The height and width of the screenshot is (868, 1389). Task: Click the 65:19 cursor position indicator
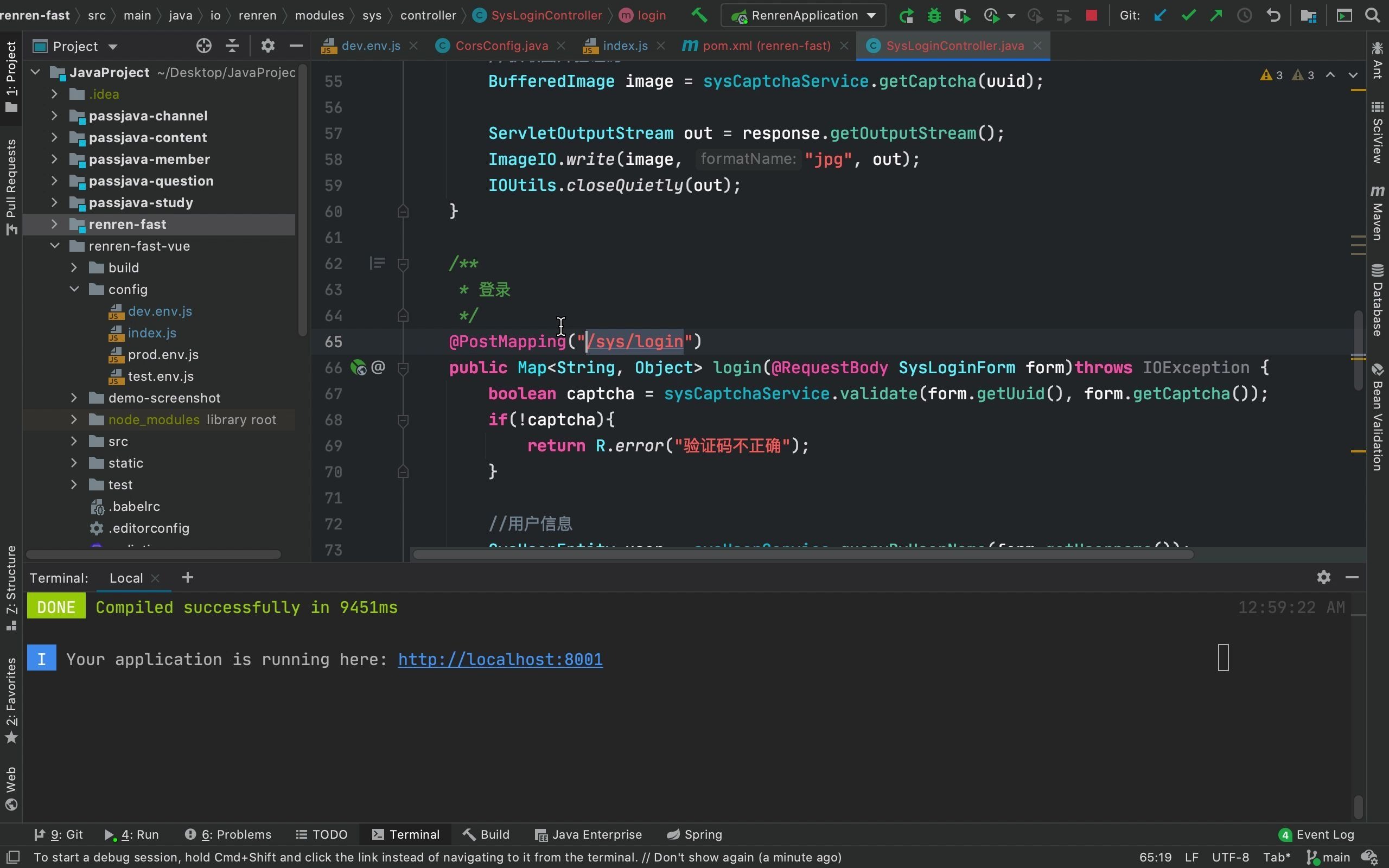(x=1155, y=857)
